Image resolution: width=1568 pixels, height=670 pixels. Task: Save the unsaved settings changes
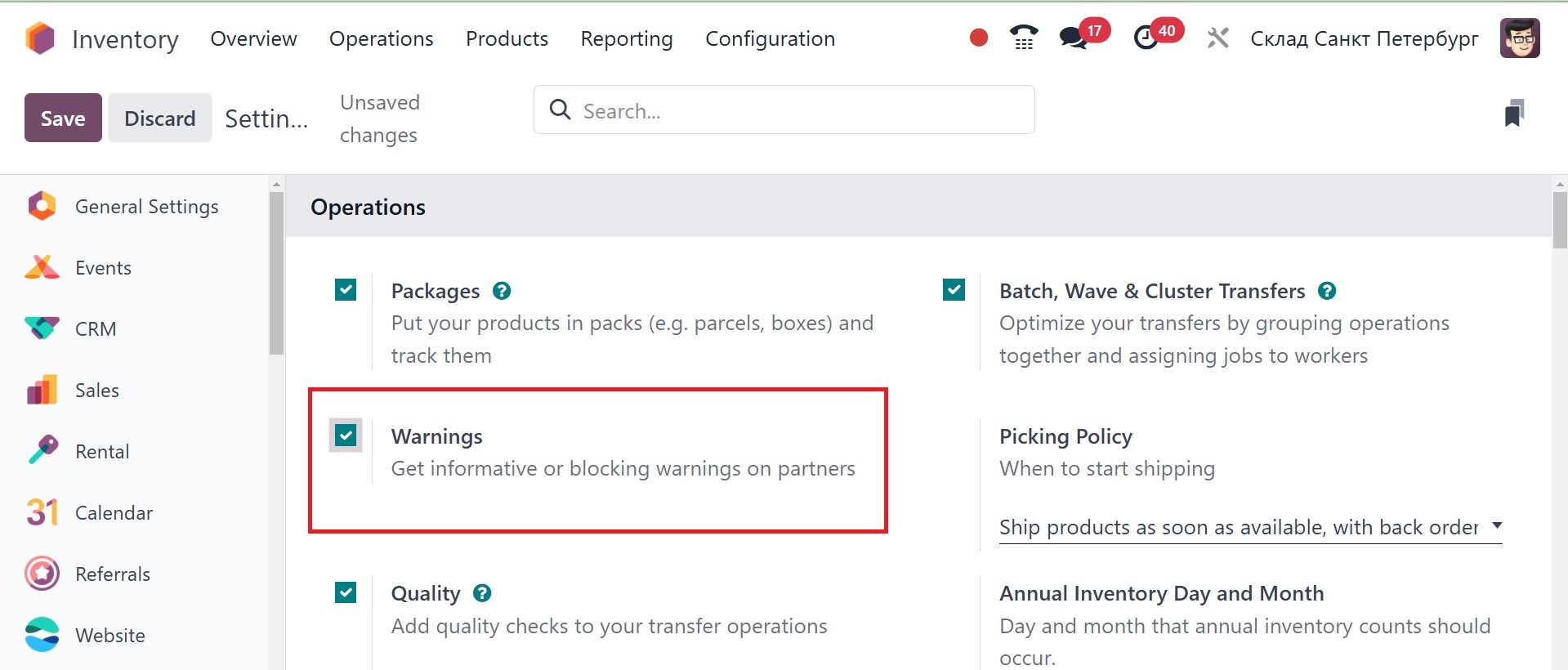tap(63, 118)
